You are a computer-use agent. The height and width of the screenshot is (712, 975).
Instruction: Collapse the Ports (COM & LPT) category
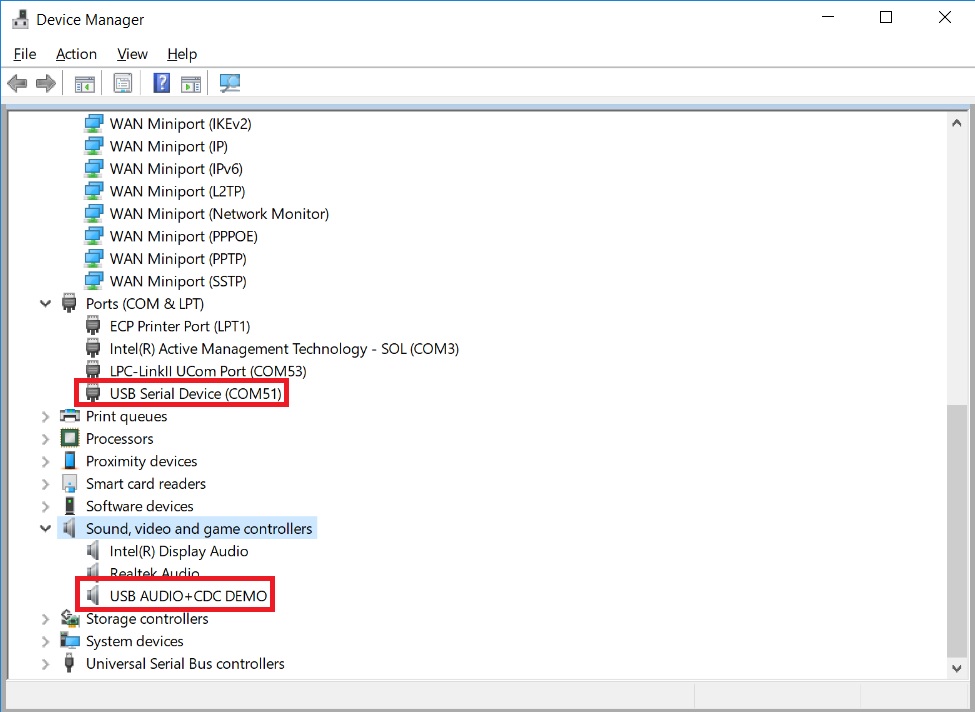[45, 303]
